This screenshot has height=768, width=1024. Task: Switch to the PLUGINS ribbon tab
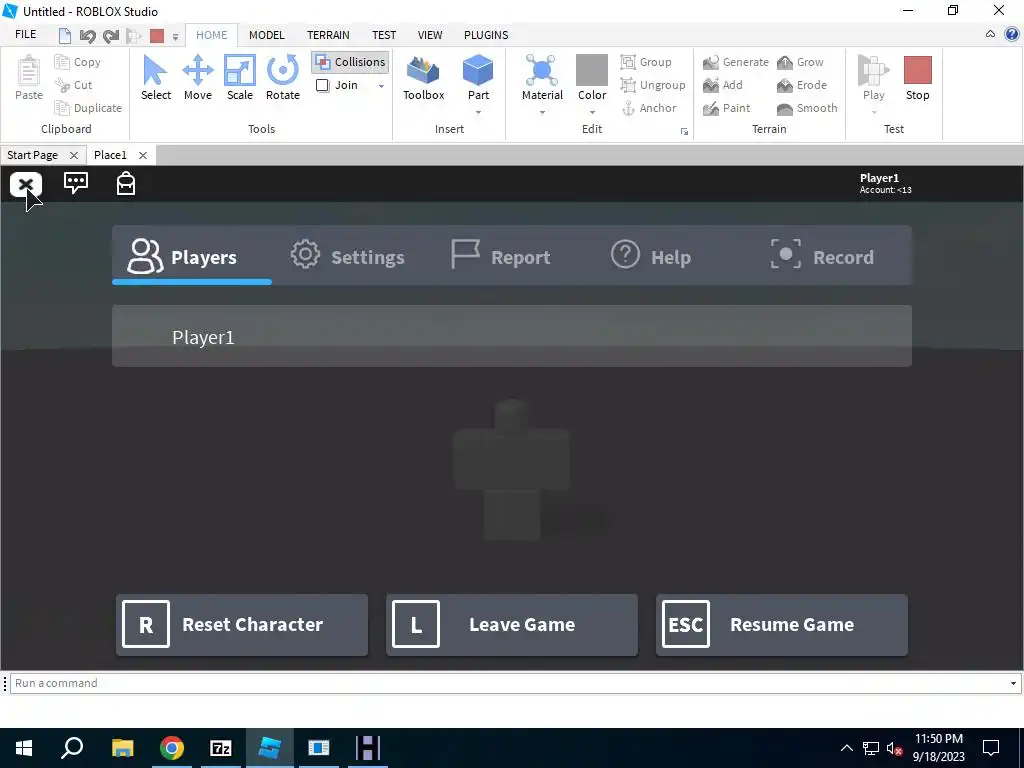[x=486, y=35]
